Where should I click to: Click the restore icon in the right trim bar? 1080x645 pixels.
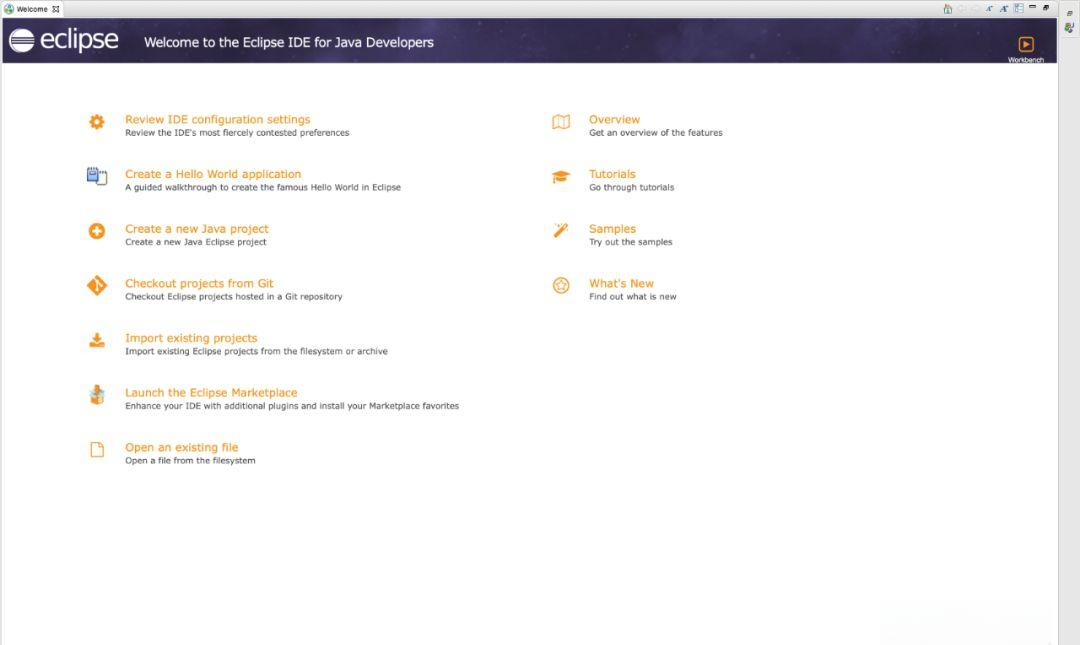[1070, 13]
